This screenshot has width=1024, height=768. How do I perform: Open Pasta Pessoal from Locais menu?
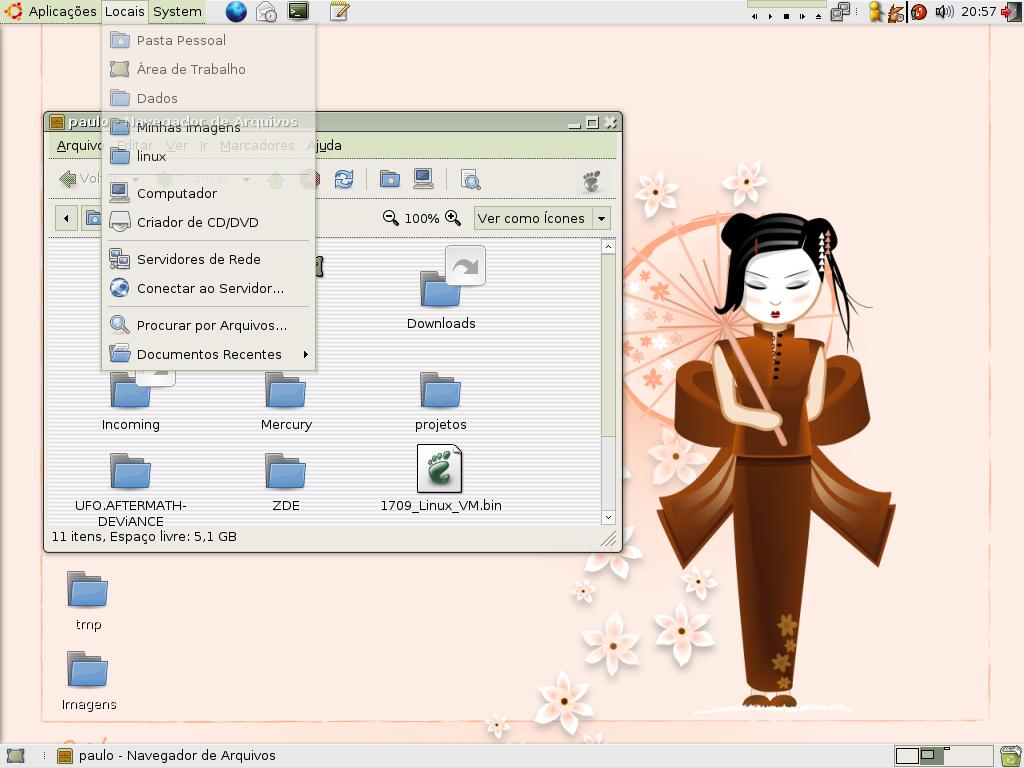(x=209, y=40)
